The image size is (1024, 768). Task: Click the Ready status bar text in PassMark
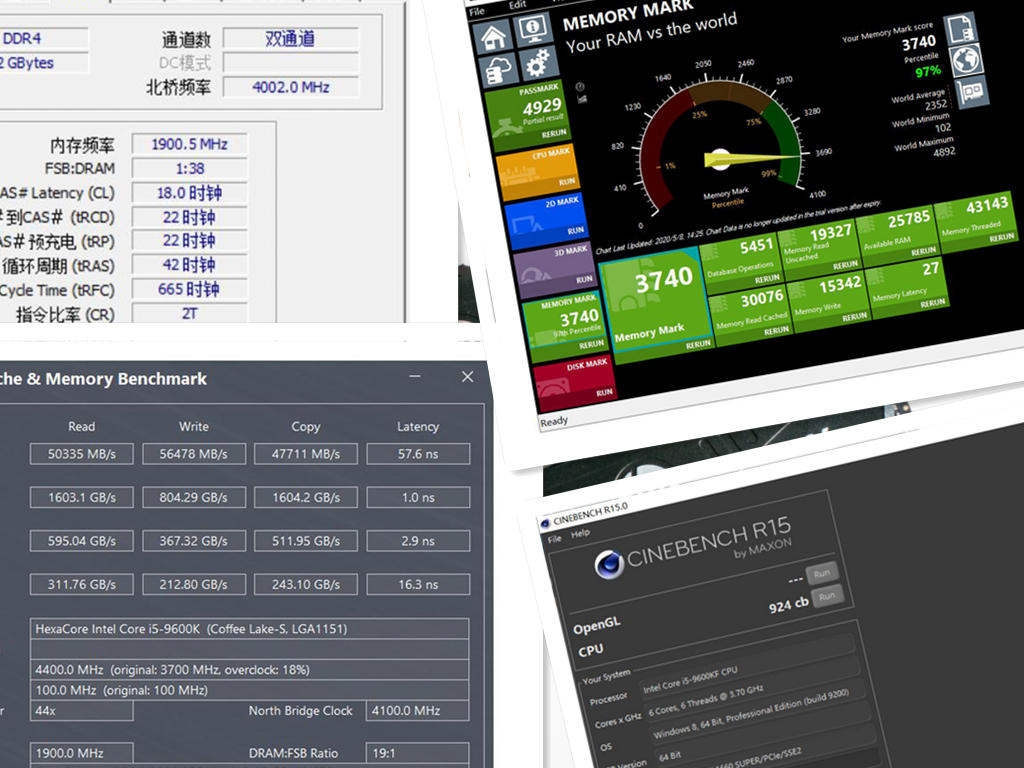[554, 421]
